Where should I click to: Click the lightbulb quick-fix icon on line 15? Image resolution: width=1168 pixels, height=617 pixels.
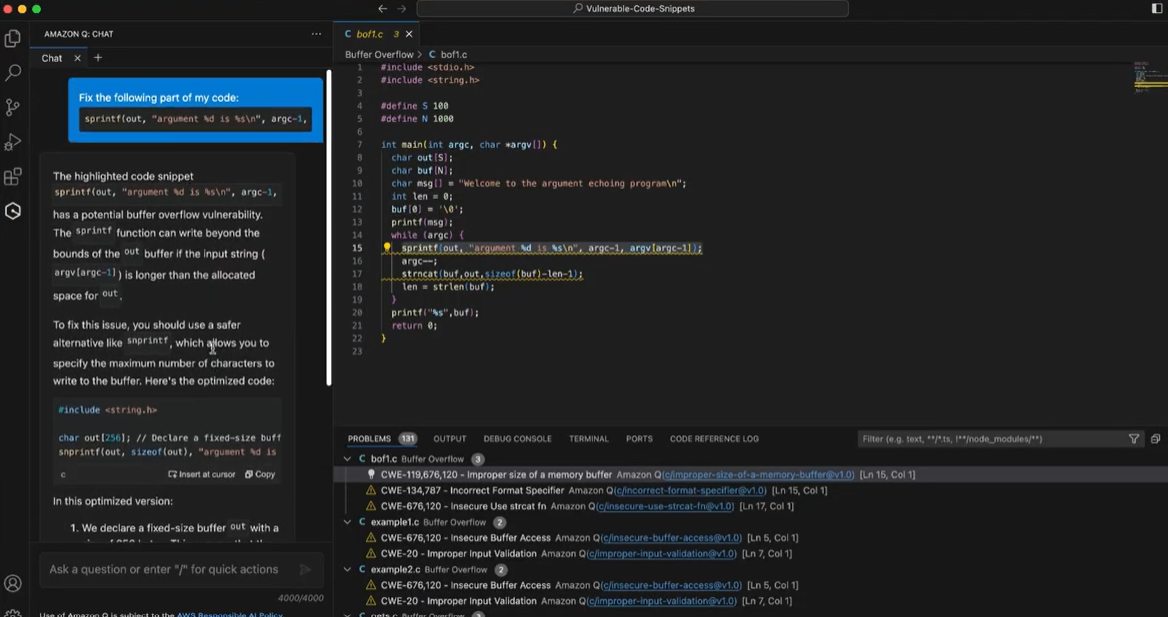[x=387, y=248]
